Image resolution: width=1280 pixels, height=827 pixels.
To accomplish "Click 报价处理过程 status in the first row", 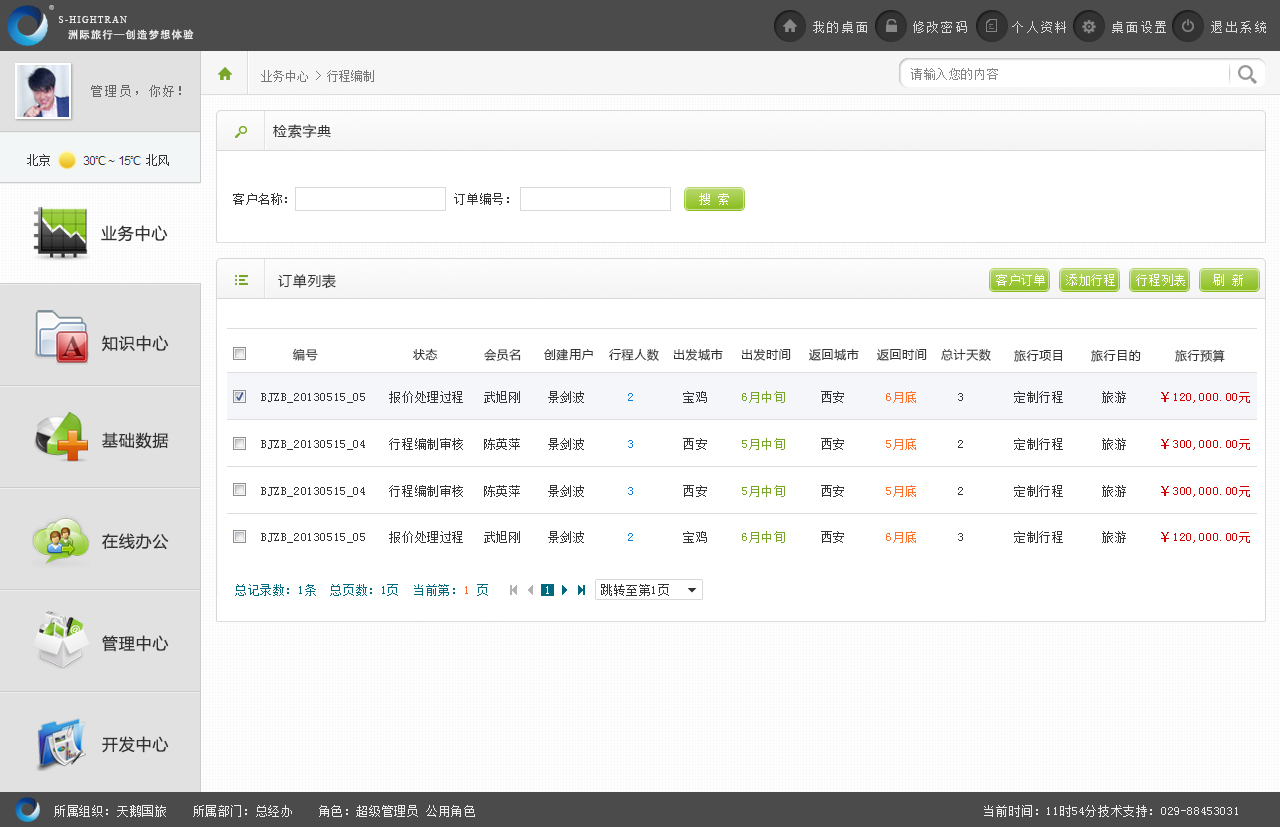I will 426,397.
